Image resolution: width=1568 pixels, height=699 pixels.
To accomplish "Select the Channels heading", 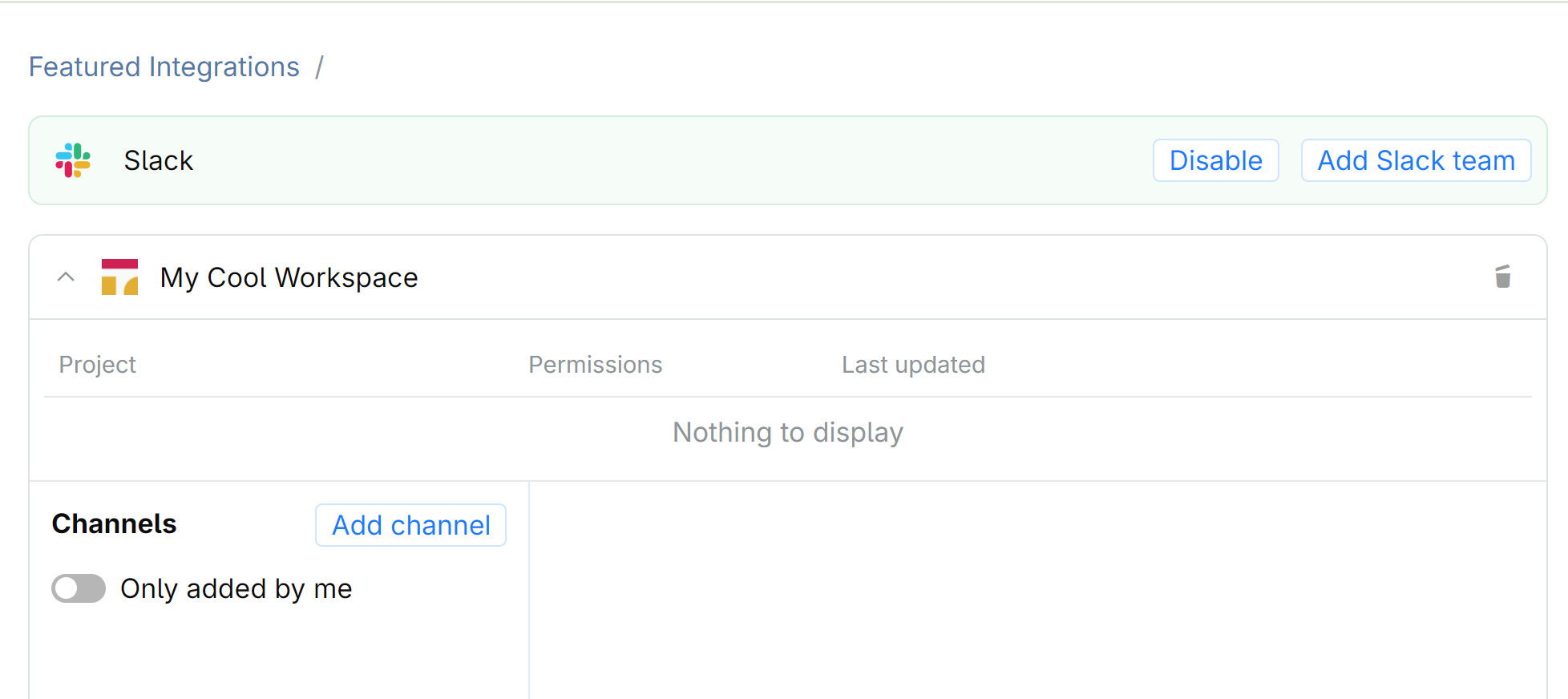I will [114, 523].
